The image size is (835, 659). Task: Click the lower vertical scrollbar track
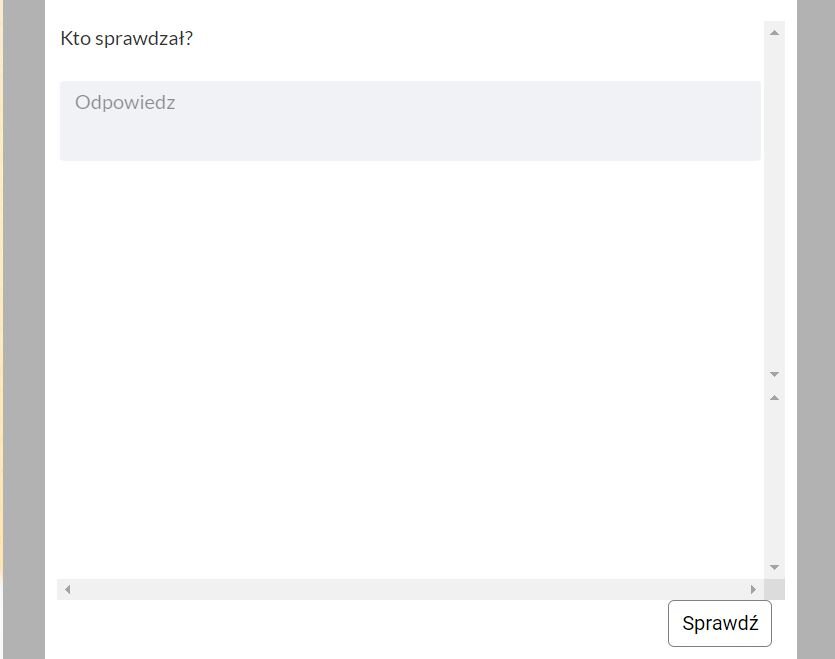pyautogui.click(x=774, y=480)
